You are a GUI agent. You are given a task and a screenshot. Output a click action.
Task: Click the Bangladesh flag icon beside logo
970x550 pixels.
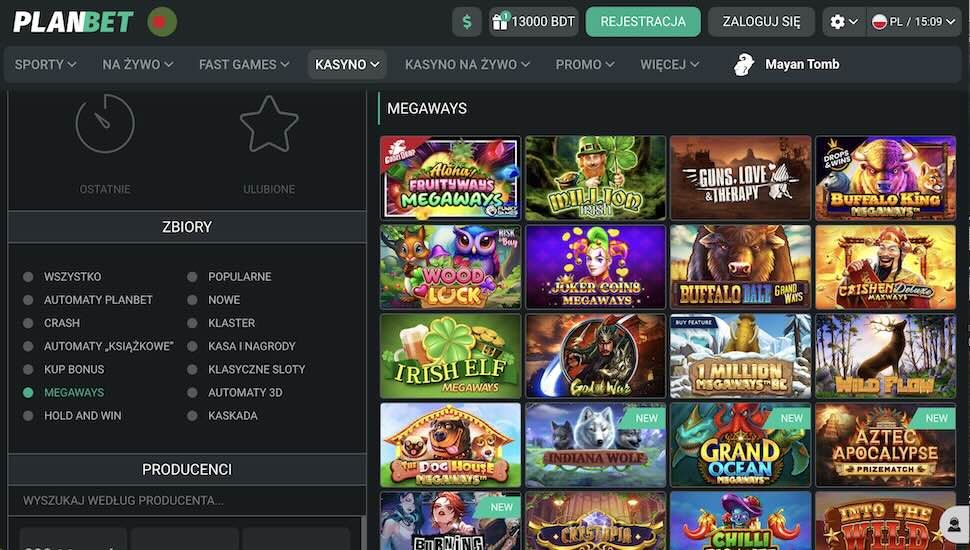pyautogui.click(x=162, y=22)
